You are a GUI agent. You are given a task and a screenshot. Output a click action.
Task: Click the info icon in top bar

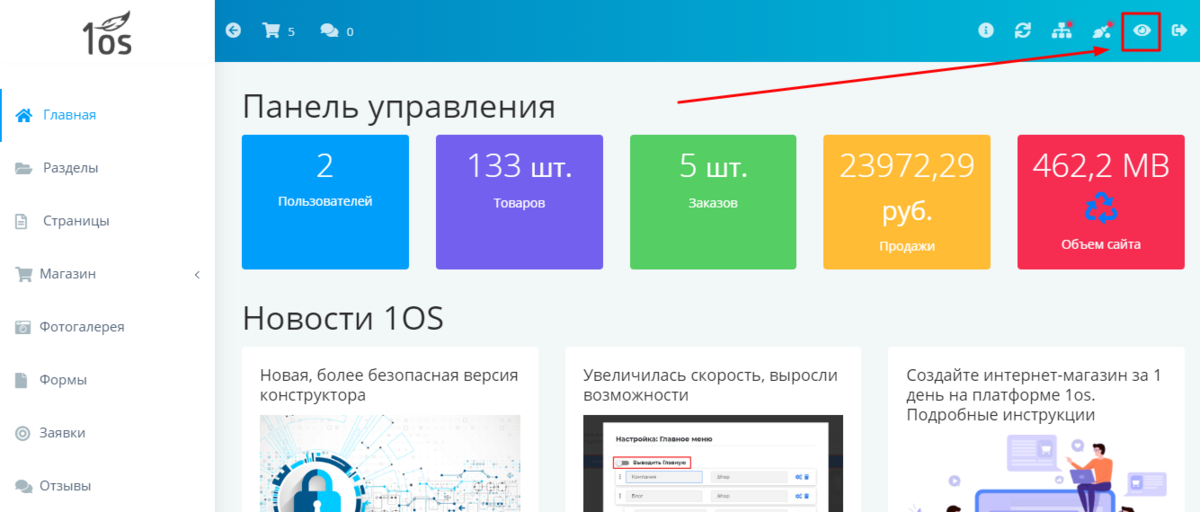pos(986,31)
